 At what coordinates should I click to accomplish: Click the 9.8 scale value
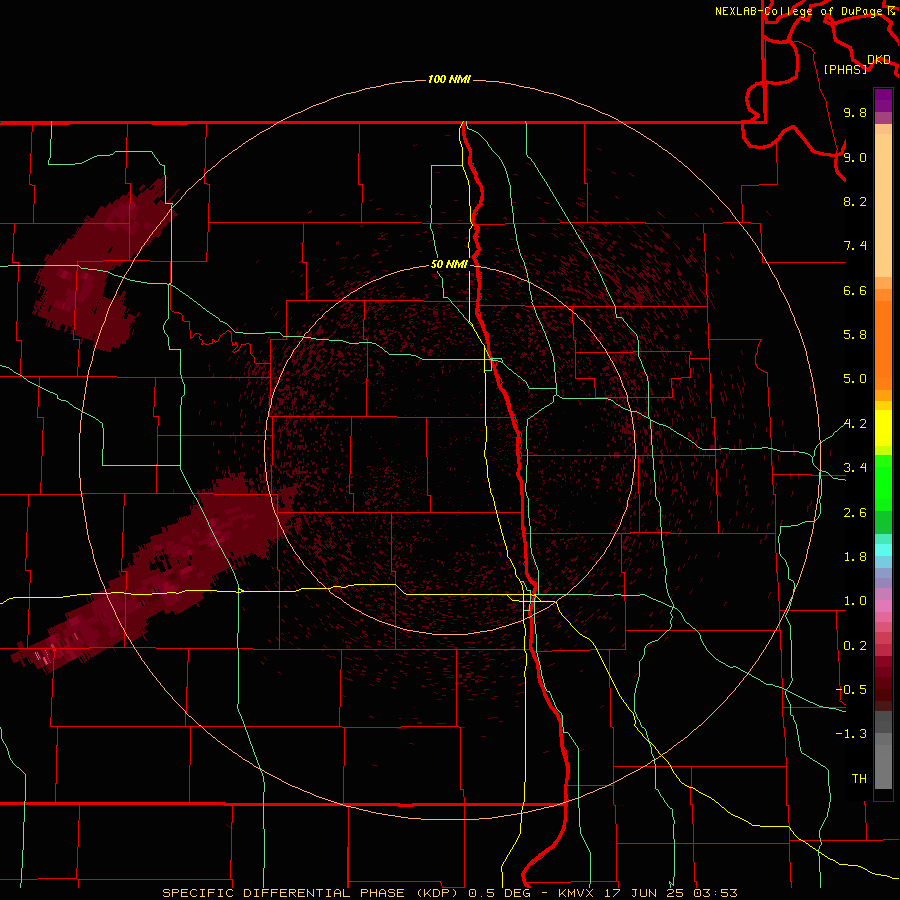[855, 112]
